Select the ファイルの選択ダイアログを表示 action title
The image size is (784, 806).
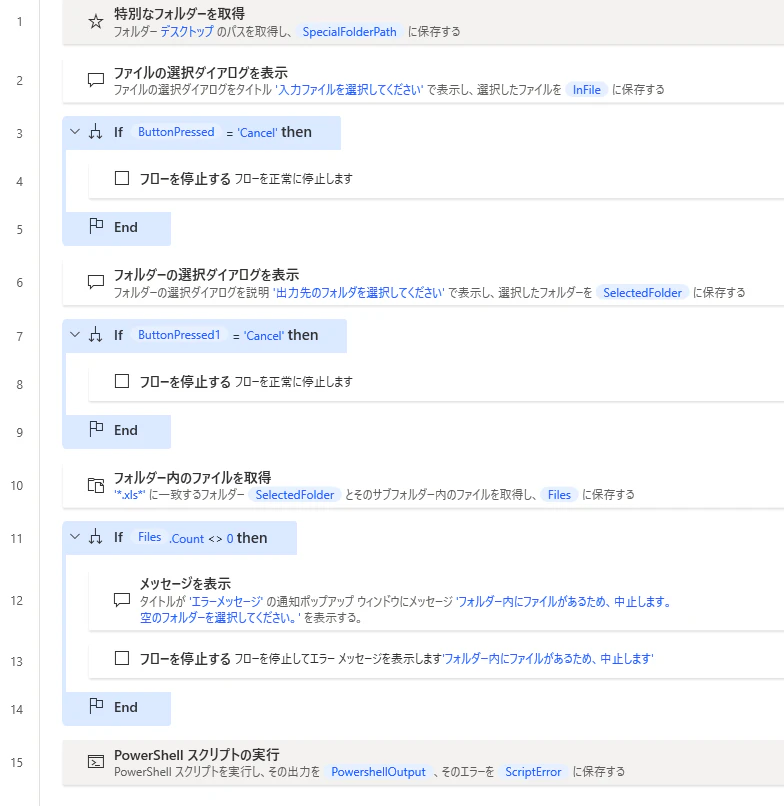[x=200, y=72]
